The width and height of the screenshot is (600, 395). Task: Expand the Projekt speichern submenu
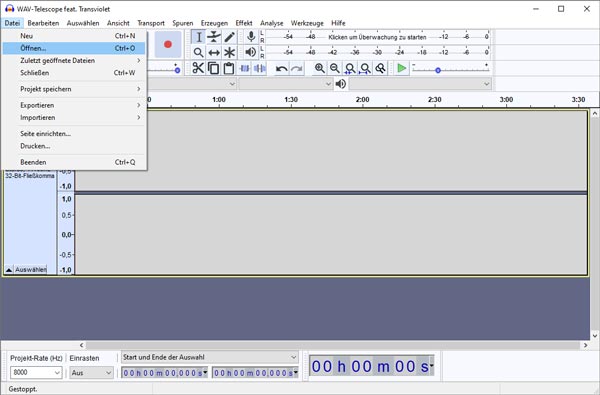click(x=74, y=89)
